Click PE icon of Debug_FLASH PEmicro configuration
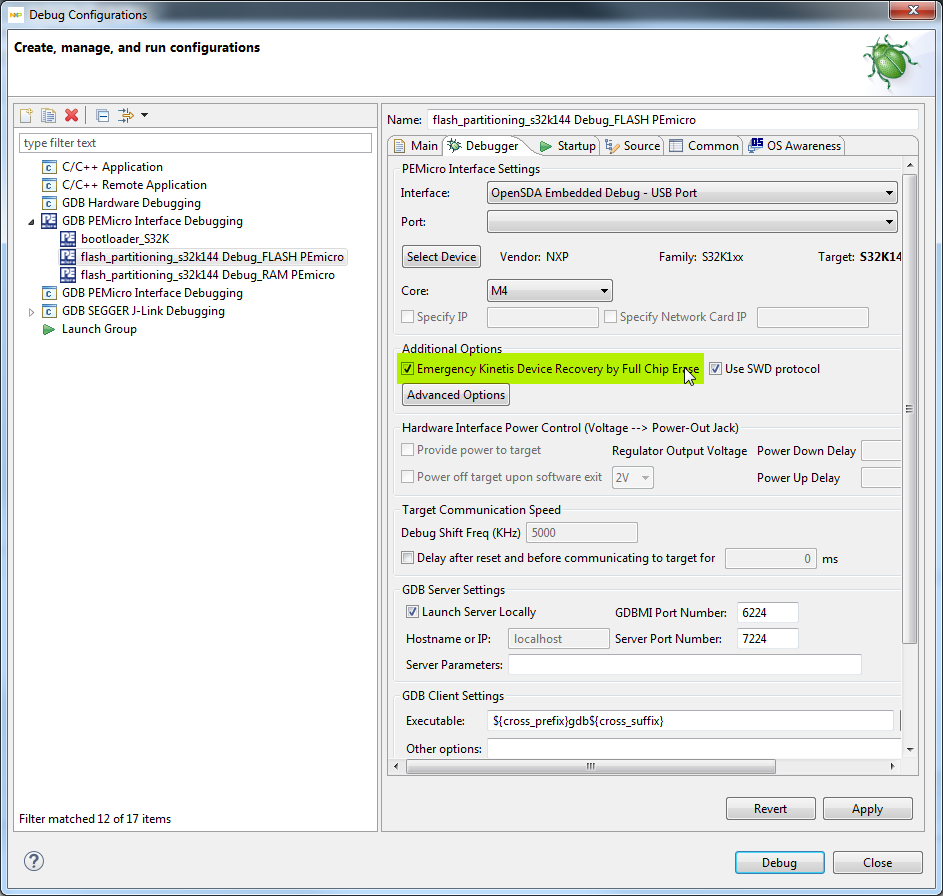 [68, 257]
